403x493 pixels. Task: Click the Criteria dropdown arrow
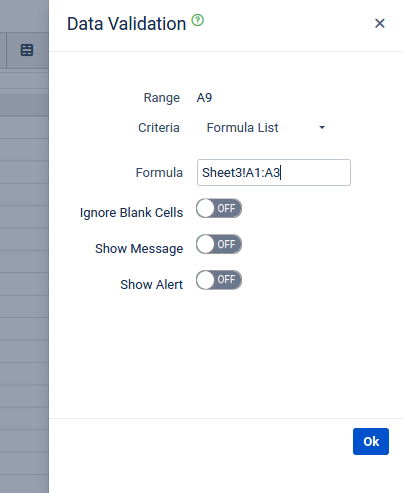322,128
